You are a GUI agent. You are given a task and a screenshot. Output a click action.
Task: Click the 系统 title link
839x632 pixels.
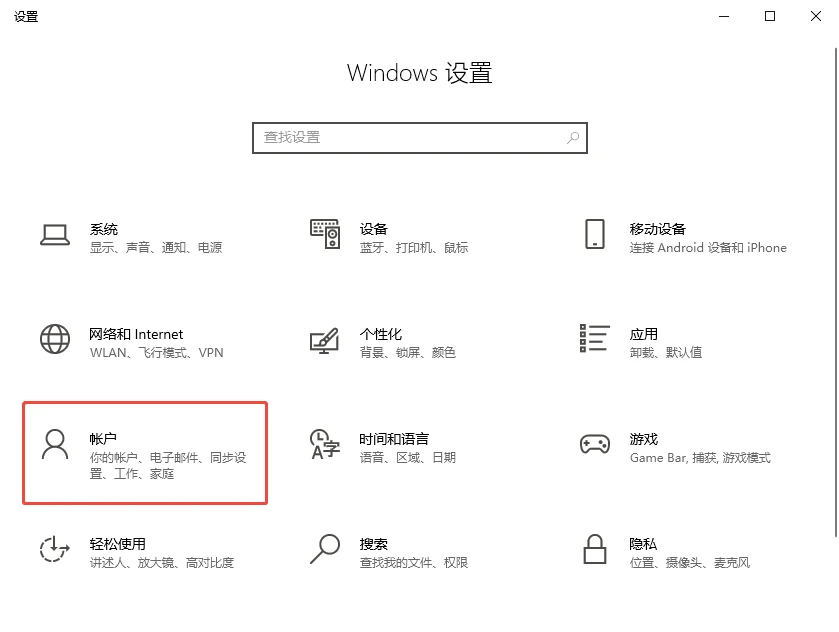tap(104, 229)
